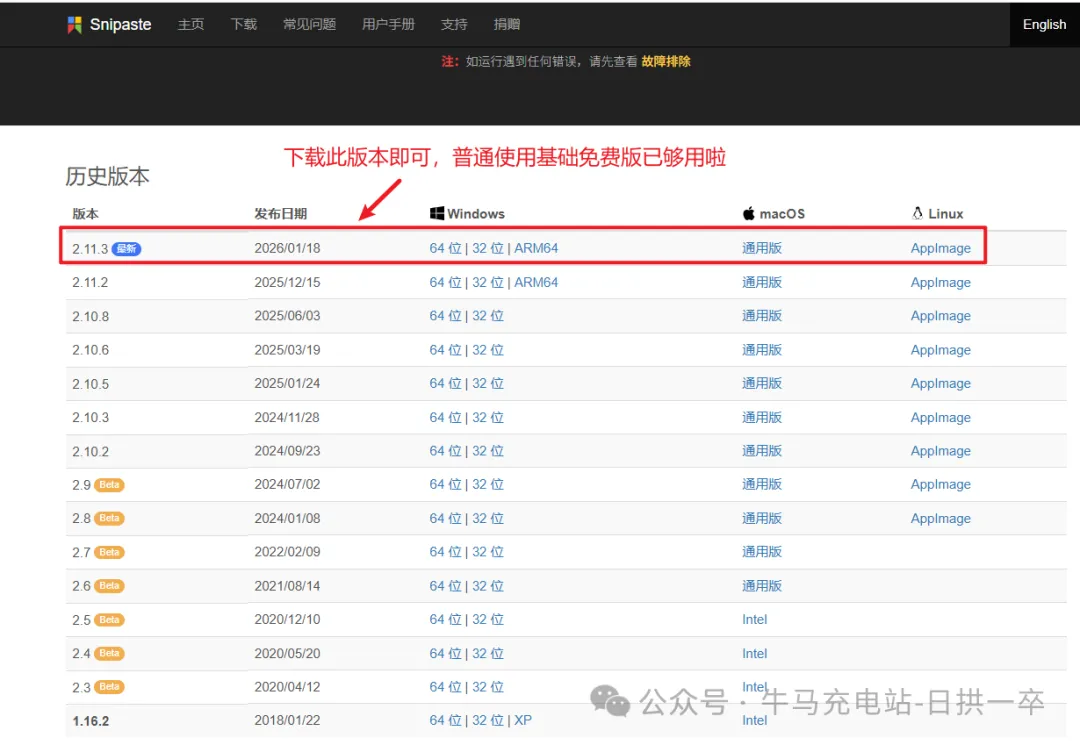
Task: Download 2.8 Beta Linux AppImage
Action: pos(940,518)
